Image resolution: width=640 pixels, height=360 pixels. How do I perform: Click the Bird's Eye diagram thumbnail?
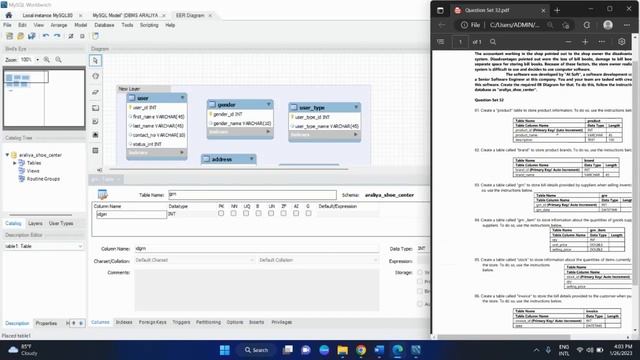tap(44, 98)
